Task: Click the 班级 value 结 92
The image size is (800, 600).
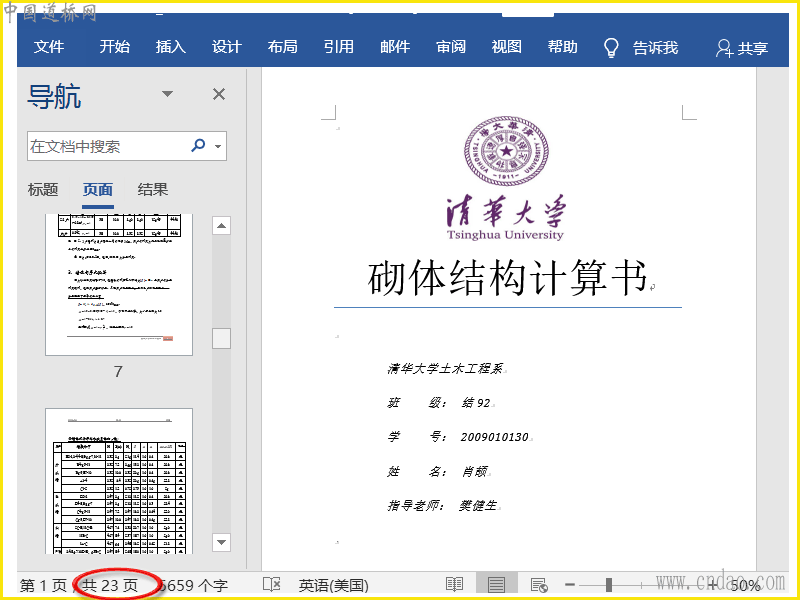Action: click(476, 403)
